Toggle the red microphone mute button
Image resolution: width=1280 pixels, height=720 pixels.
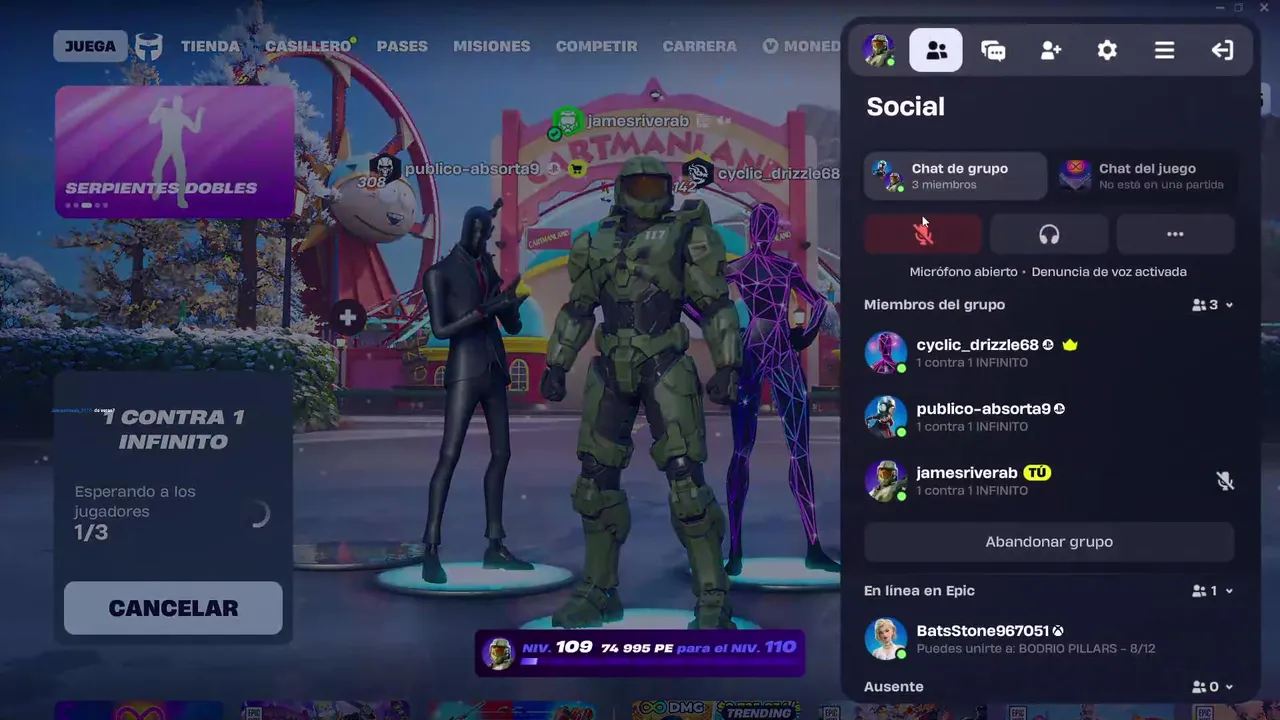[x=923, y=234]
